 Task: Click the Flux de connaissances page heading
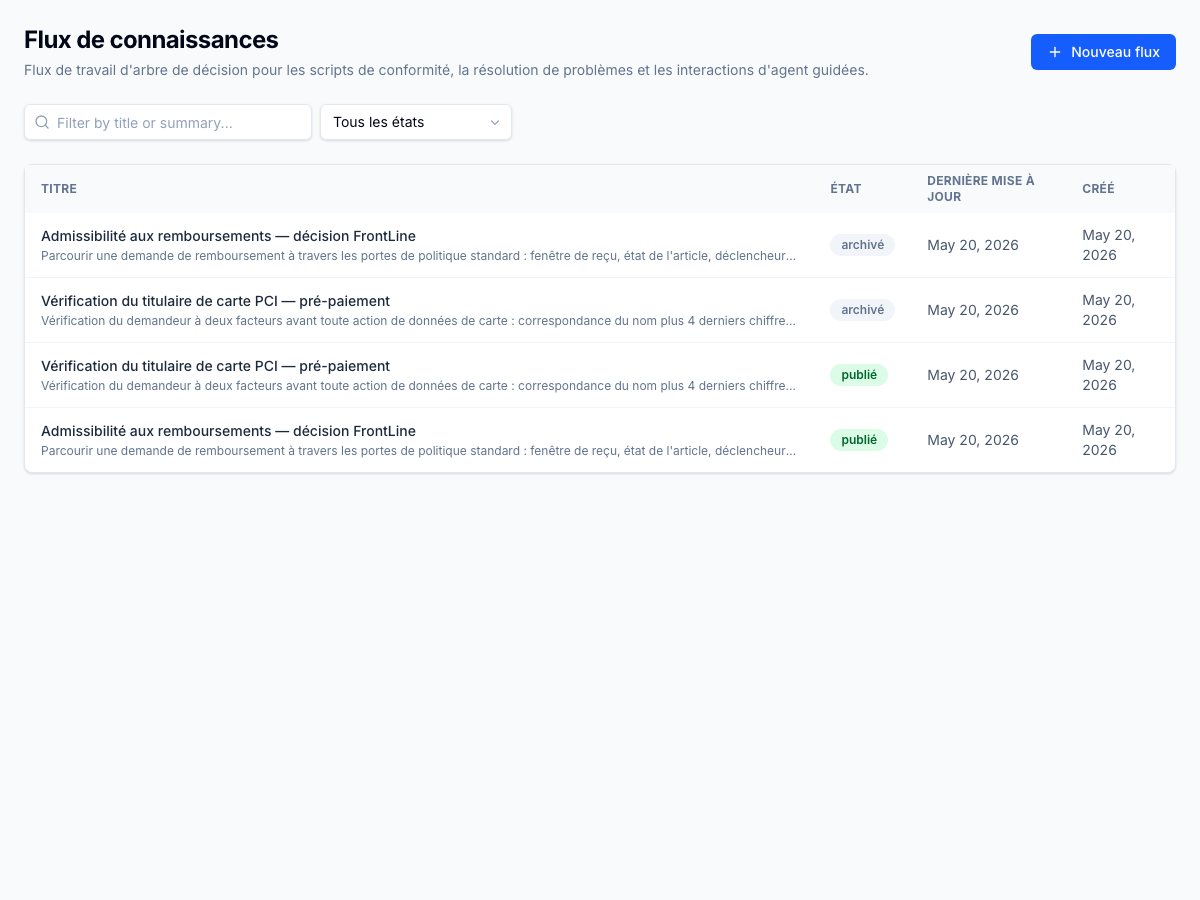(151, 40)
